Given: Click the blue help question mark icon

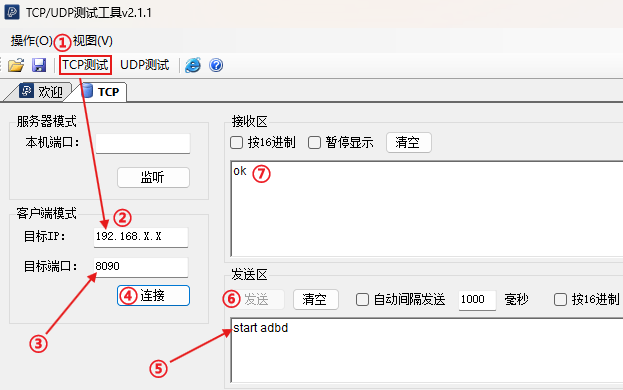Looking at the screenshot, I should tap(216, 65).
